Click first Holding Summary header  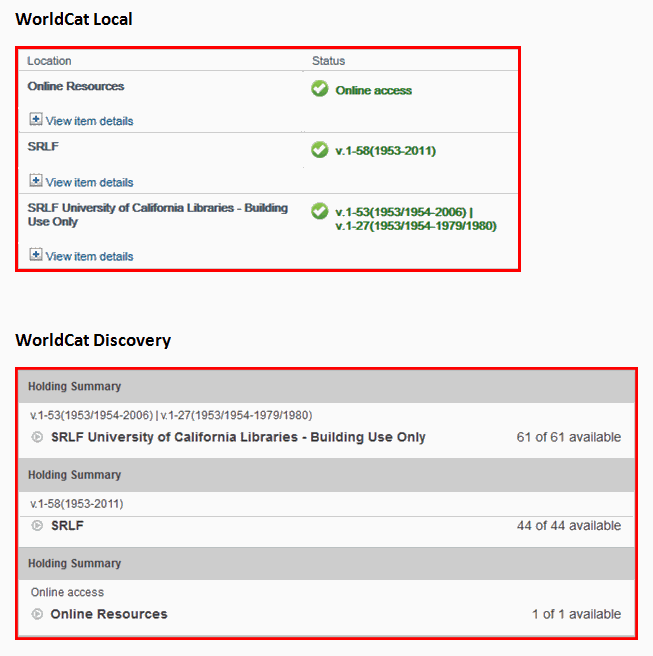pos(326,387)
